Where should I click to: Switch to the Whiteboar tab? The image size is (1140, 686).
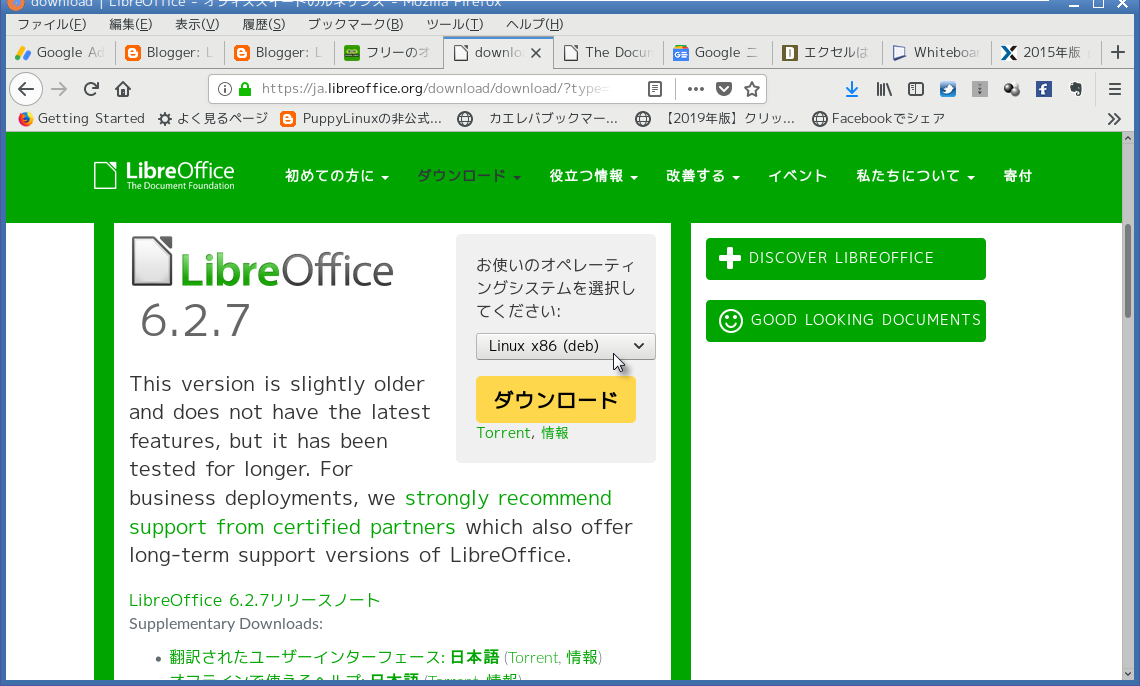[936, 52]
